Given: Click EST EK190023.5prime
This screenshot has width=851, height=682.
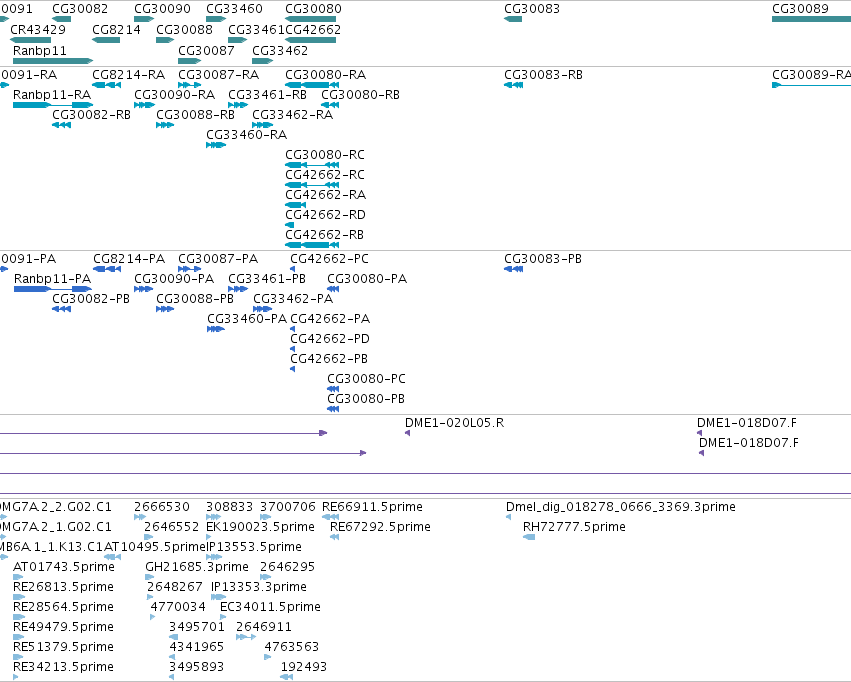Looking at the screenshot, I should coord(261,526).
